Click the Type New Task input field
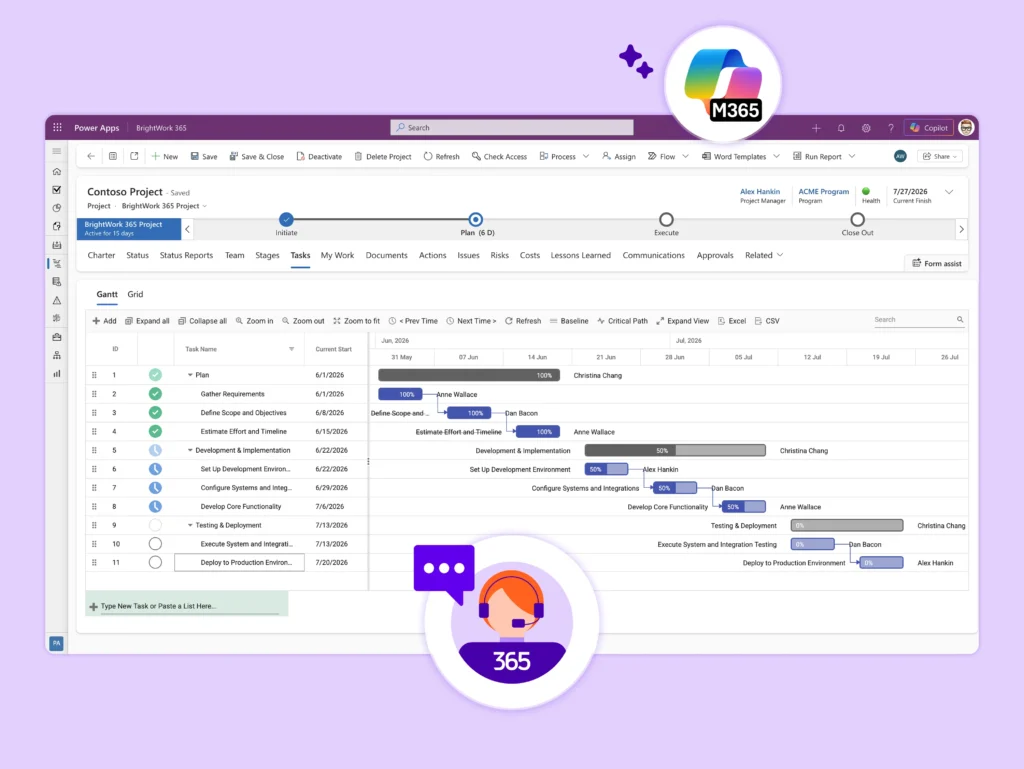Viewport: 1024px width, 769px height. click(x=187, y=606)
